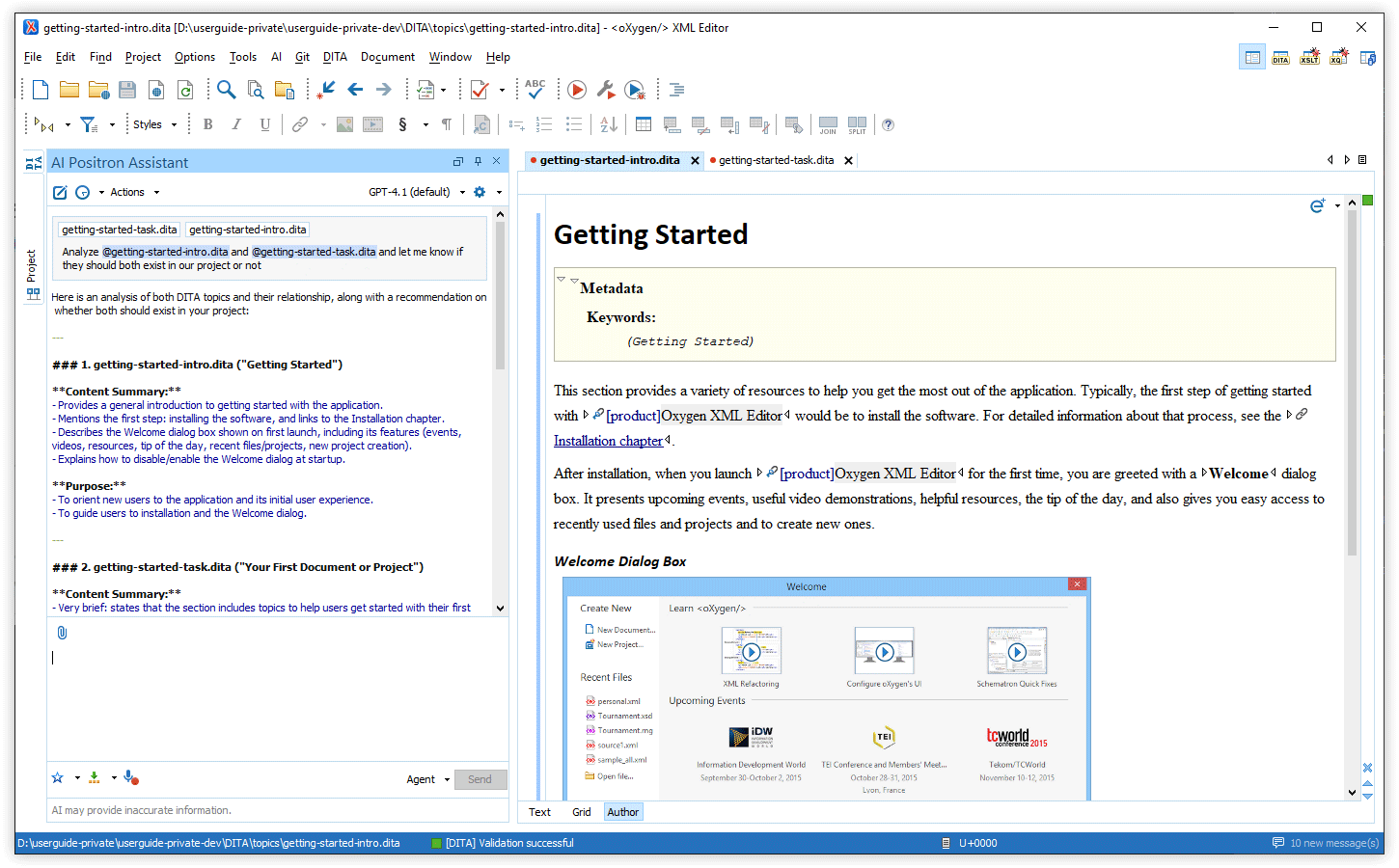The width and height of the screenshot is (1399, 868).
Task: Switch to Grid editing mode tab
Action: 581,812
